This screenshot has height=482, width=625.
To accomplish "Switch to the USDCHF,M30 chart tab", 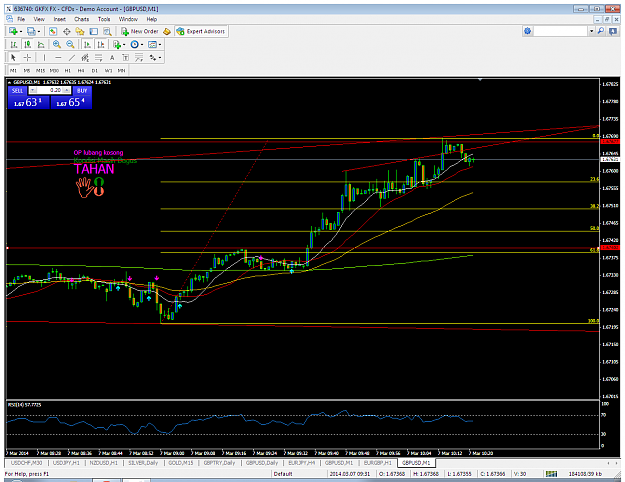I will point(27,463).
